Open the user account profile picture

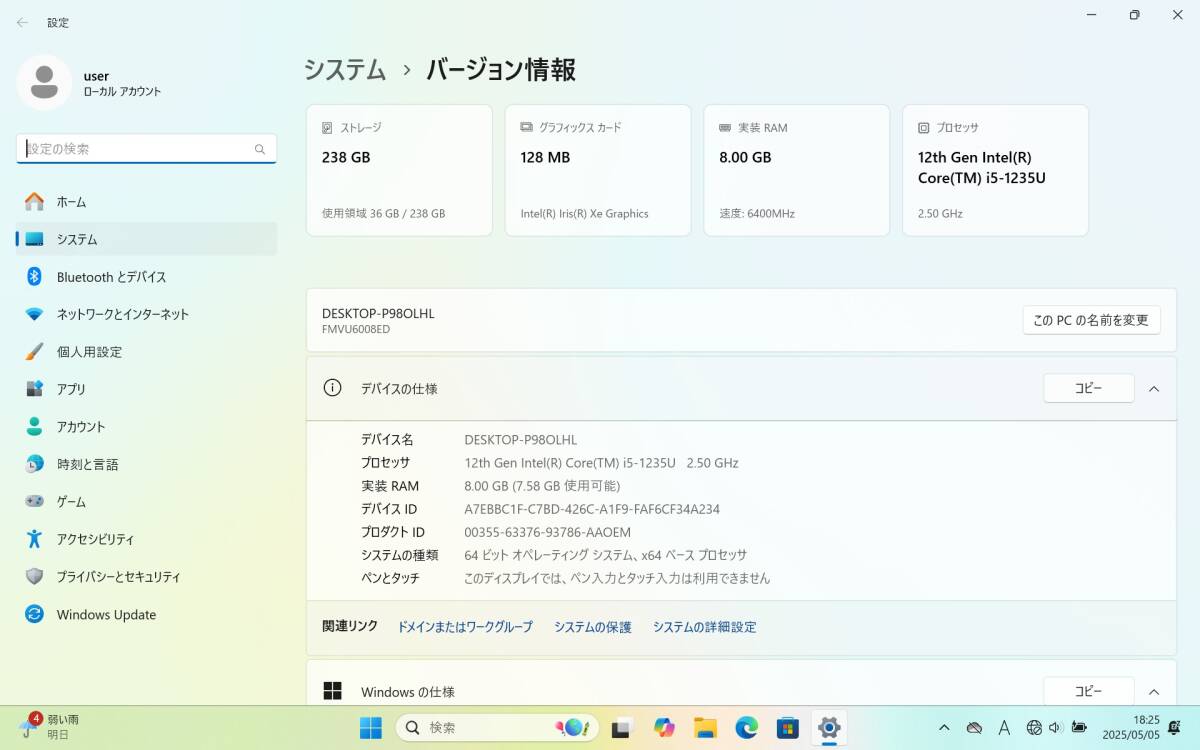pyautogui.click(x=44, y=83)
